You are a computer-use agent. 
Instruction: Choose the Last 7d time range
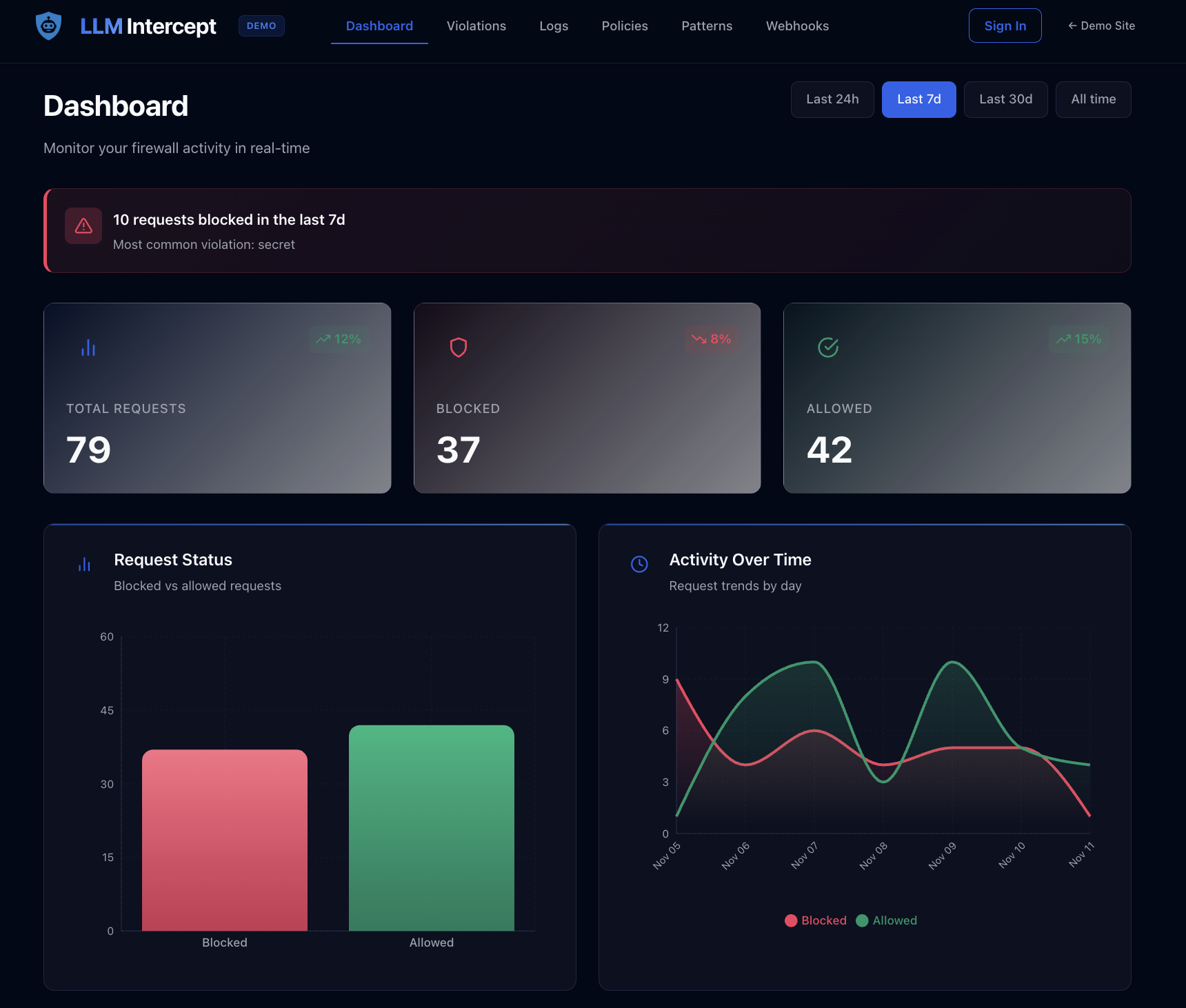click(x=918, y=99)
